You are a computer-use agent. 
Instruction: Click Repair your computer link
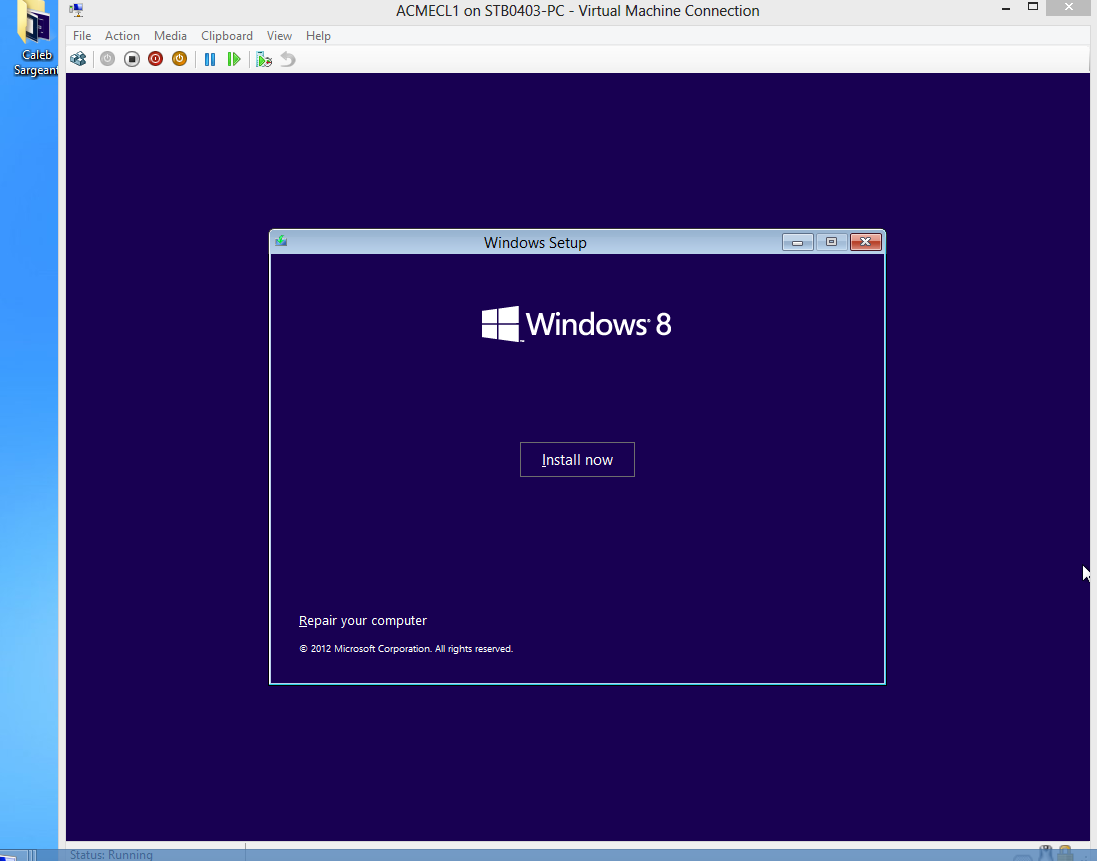coord(362,620)
